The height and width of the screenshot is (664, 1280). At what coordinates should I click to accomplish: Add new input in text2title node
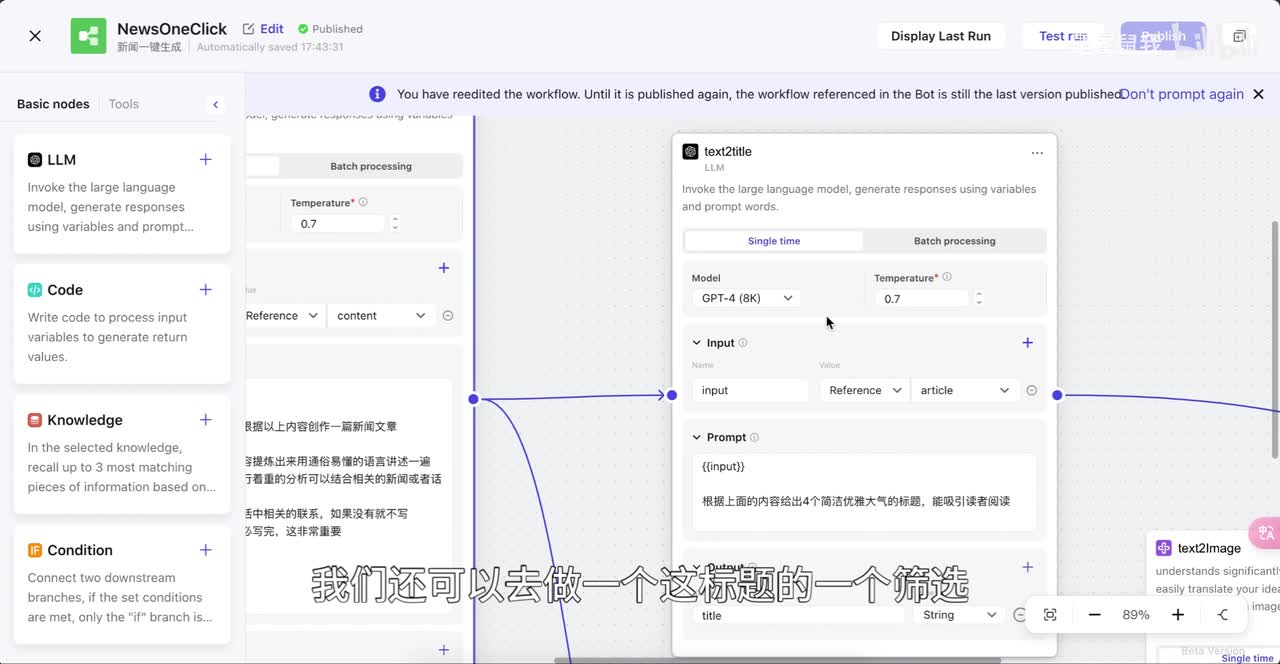[1027, 343]
